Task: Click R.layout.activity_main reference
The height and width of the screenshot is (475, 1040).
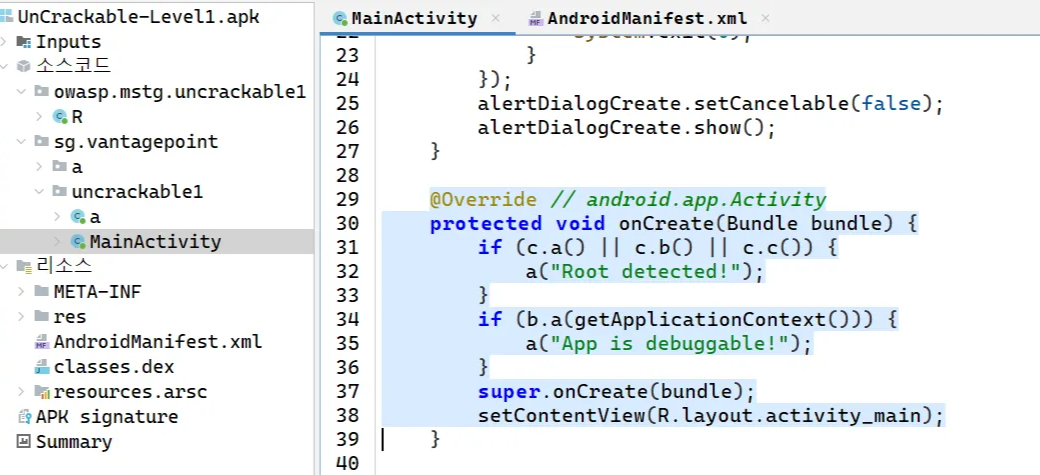Action: [x=790, y=417]
